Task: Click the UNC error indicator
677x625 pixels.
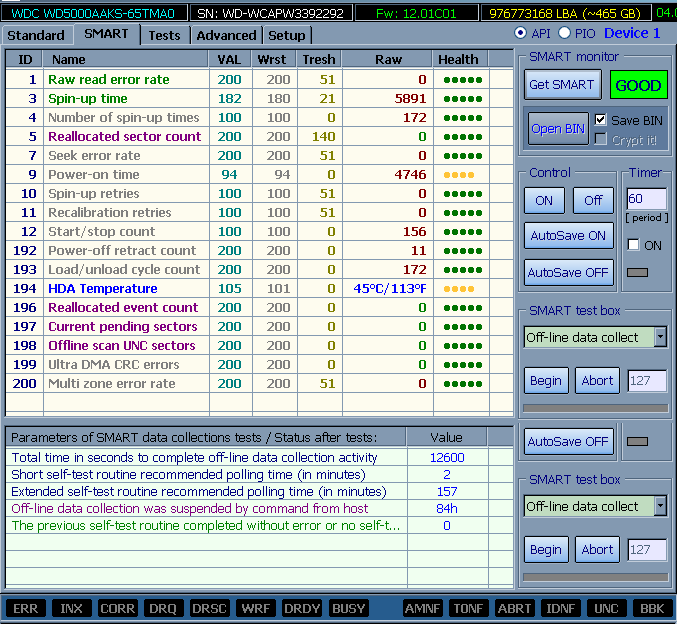Action: point(606,609)
